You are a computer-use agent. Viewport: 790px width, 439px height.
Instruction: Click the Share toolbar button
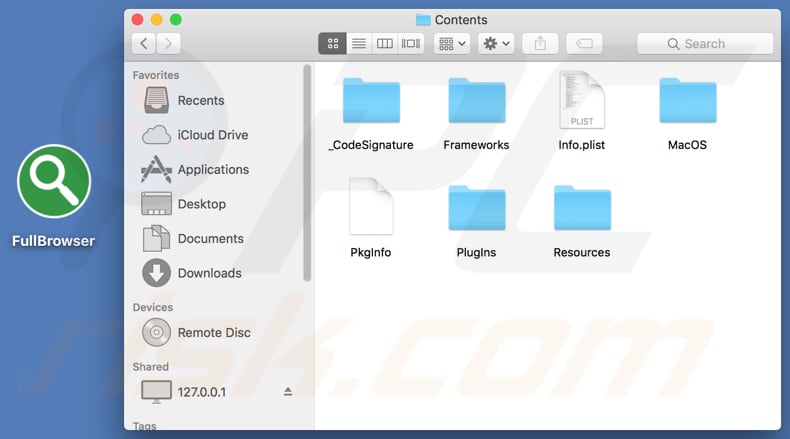[540, 44]
